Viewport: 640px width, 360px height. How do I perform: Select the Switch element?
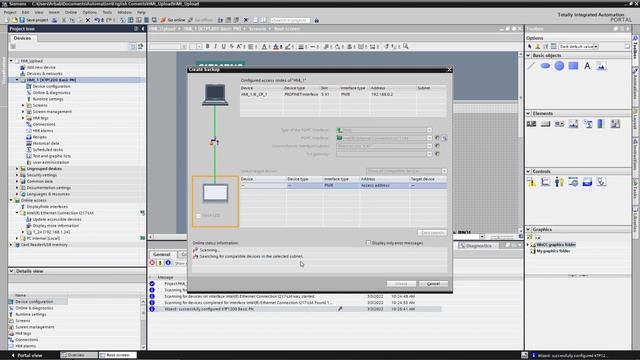click(615, 124)
